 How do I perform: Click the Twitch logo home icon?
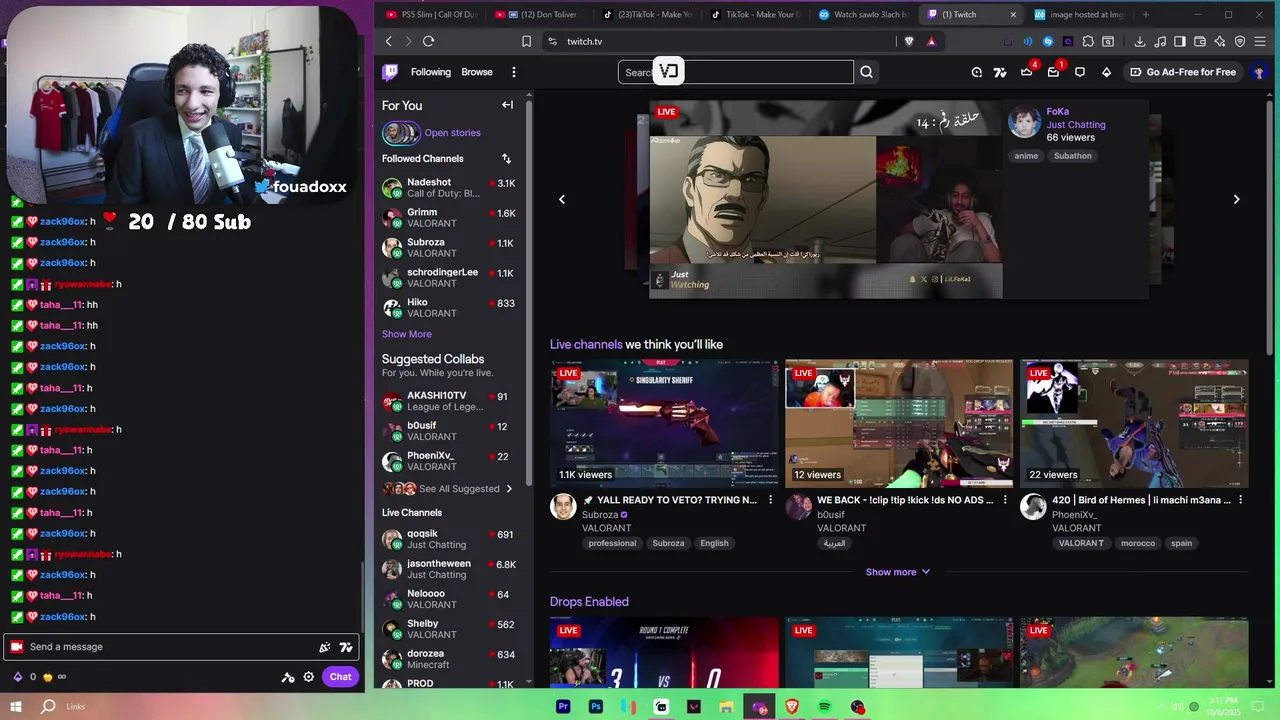390,72
